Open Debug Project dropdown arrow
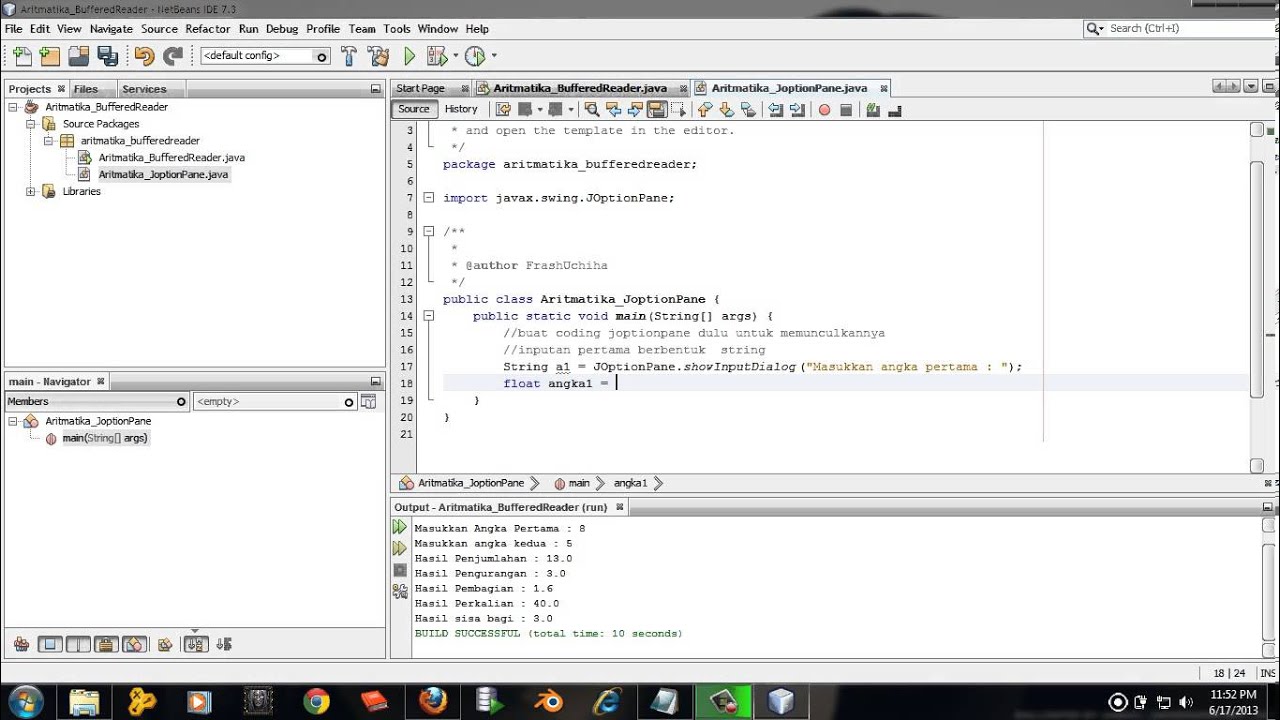Image resolution: width=1280 pixels, height=720 pixels. tap(455, 56)
